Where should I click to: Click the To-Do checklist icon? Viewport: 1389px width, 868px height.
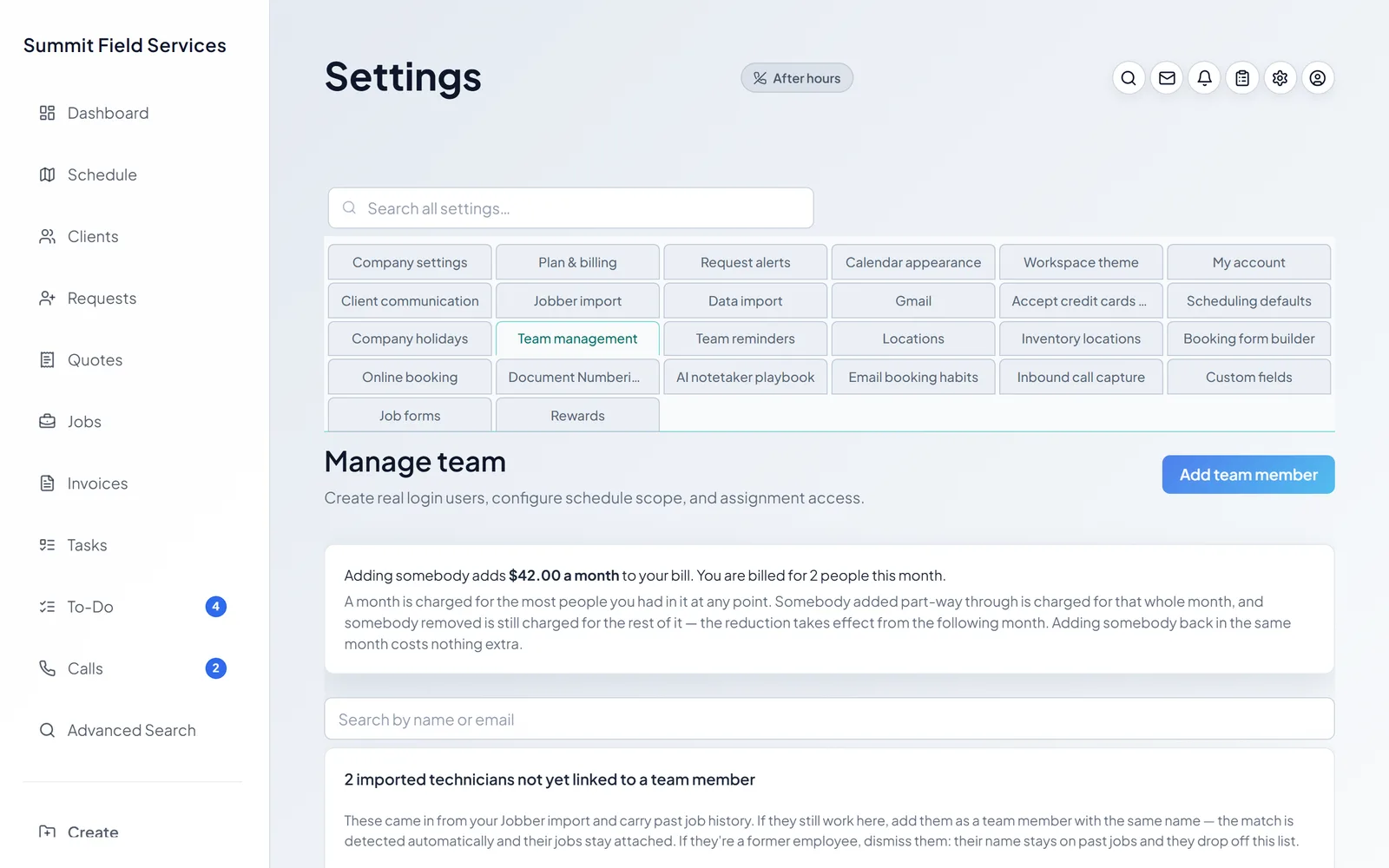(x=48, y=606)
